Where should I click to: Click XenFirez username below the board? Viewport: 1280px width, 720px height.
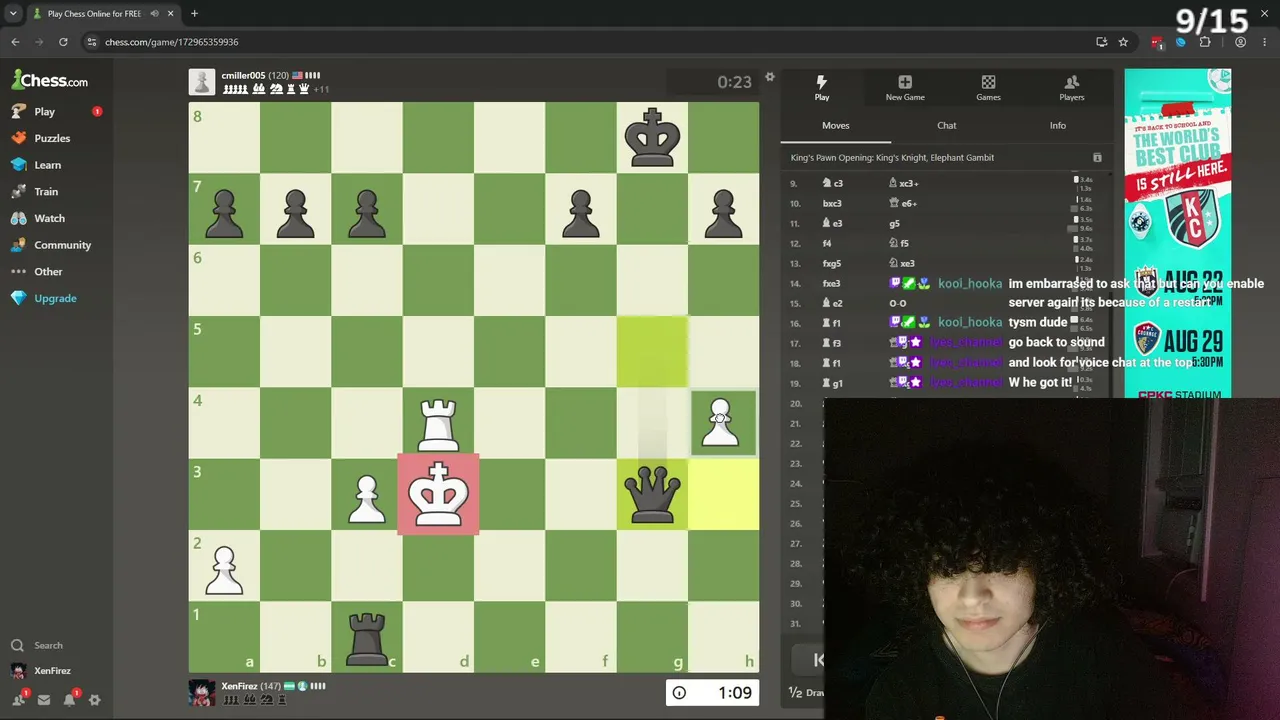(239, 686)
